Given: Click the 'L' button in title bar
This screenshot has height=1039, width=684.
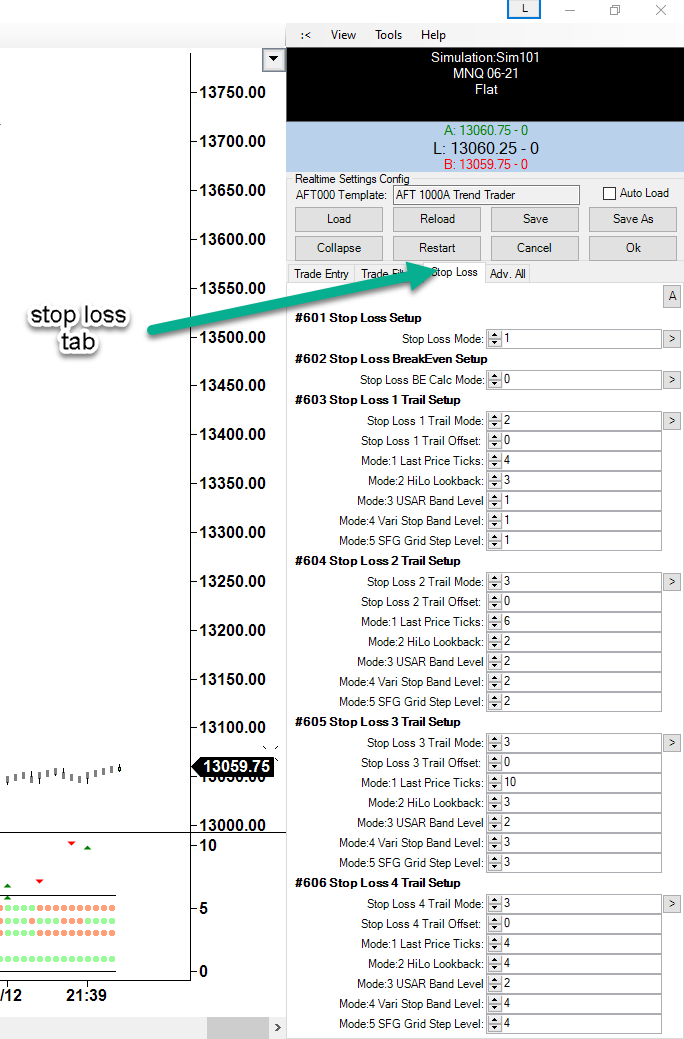Looking at the screenshot, I should pos(526,9).
